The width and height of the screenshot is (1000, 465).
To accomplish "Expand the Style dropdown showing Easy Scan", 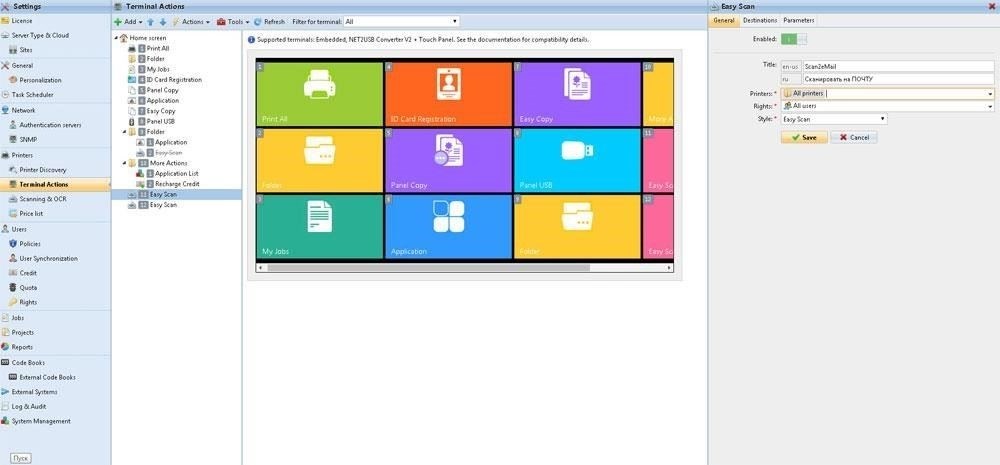I will pos(834,119).
